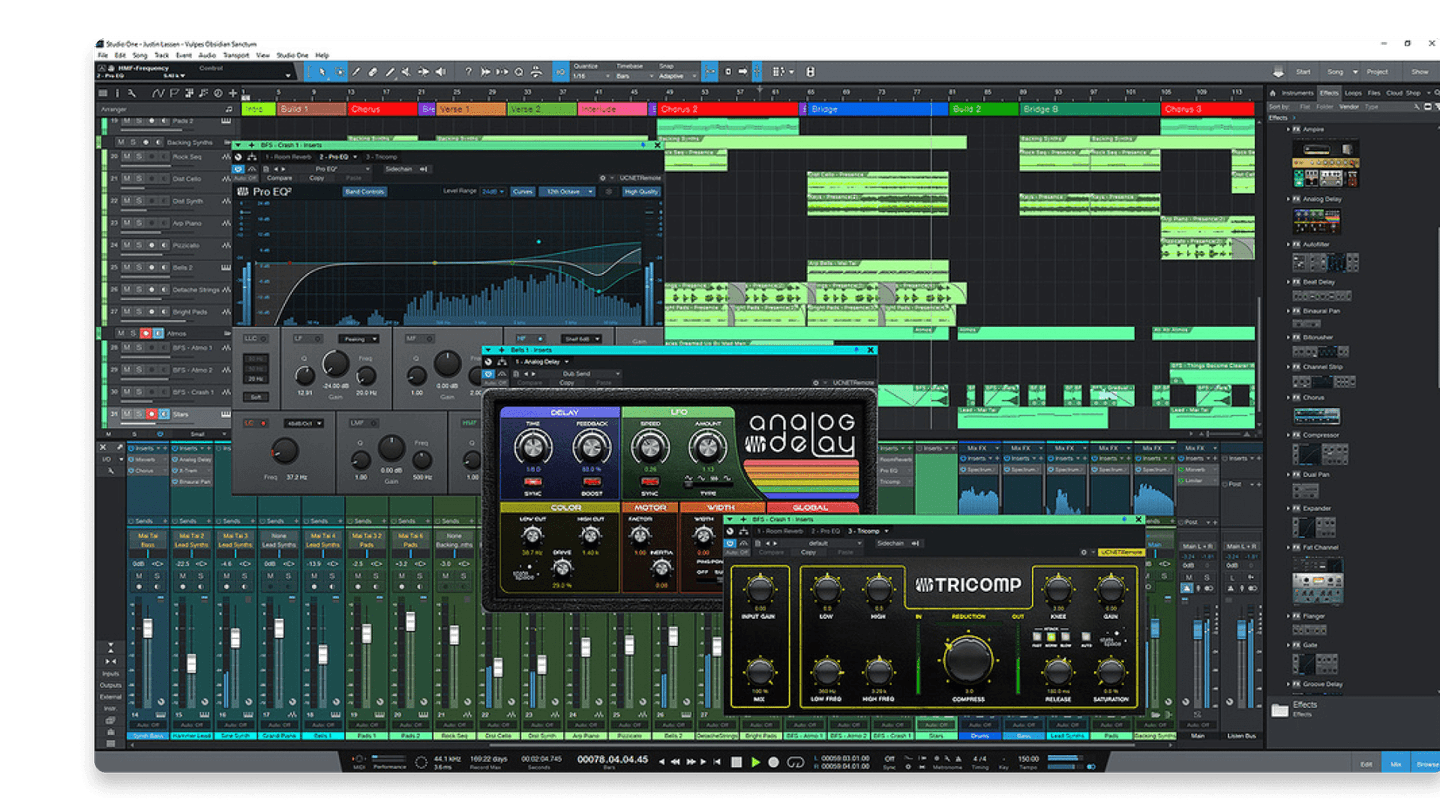Toggle the loop button in transport
Viewport: 1440px width, 810px height.
click(796, 762)
